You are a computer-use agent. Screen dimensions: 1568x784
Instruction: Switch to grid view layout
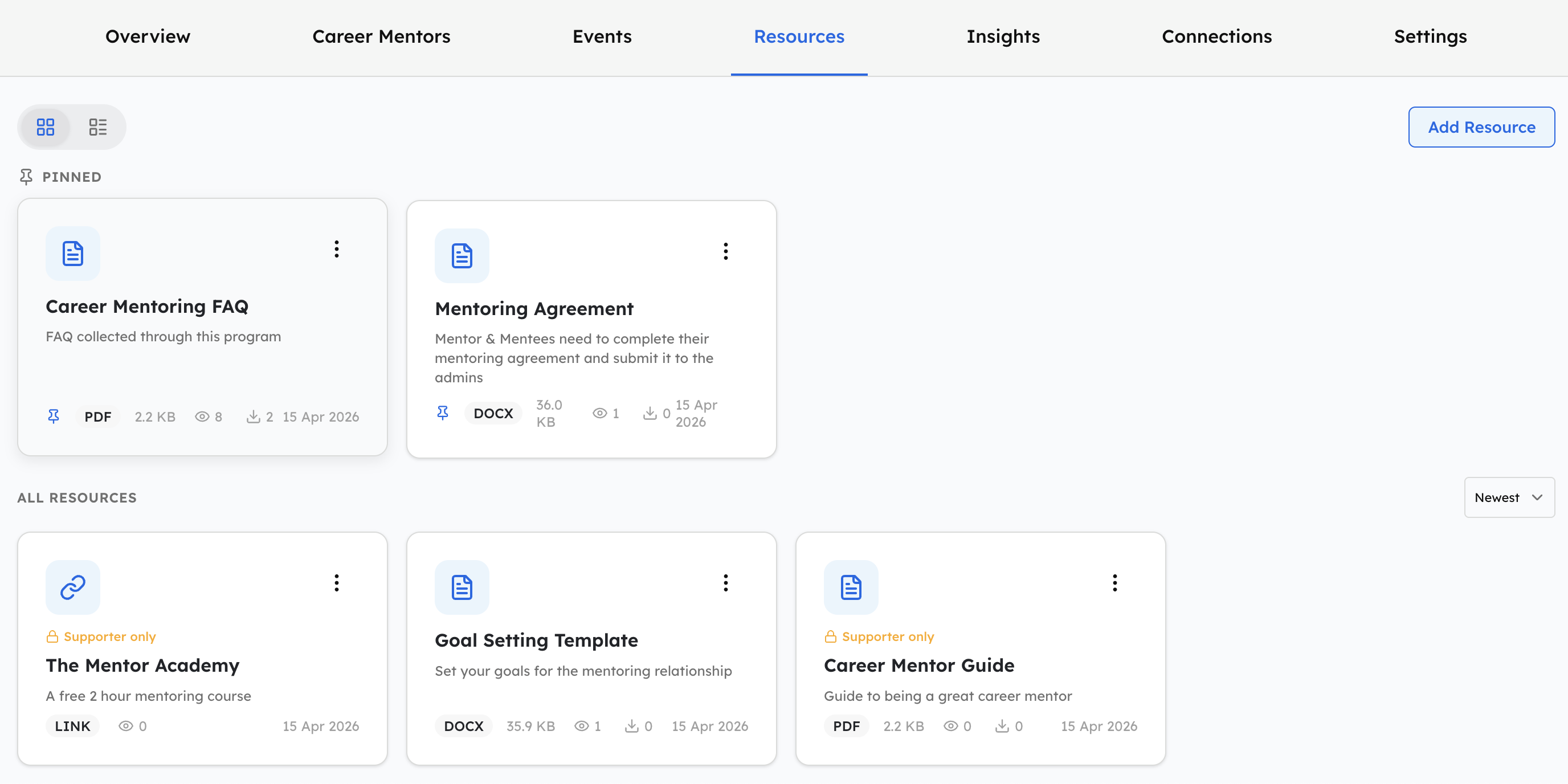[x=46, y=127]
